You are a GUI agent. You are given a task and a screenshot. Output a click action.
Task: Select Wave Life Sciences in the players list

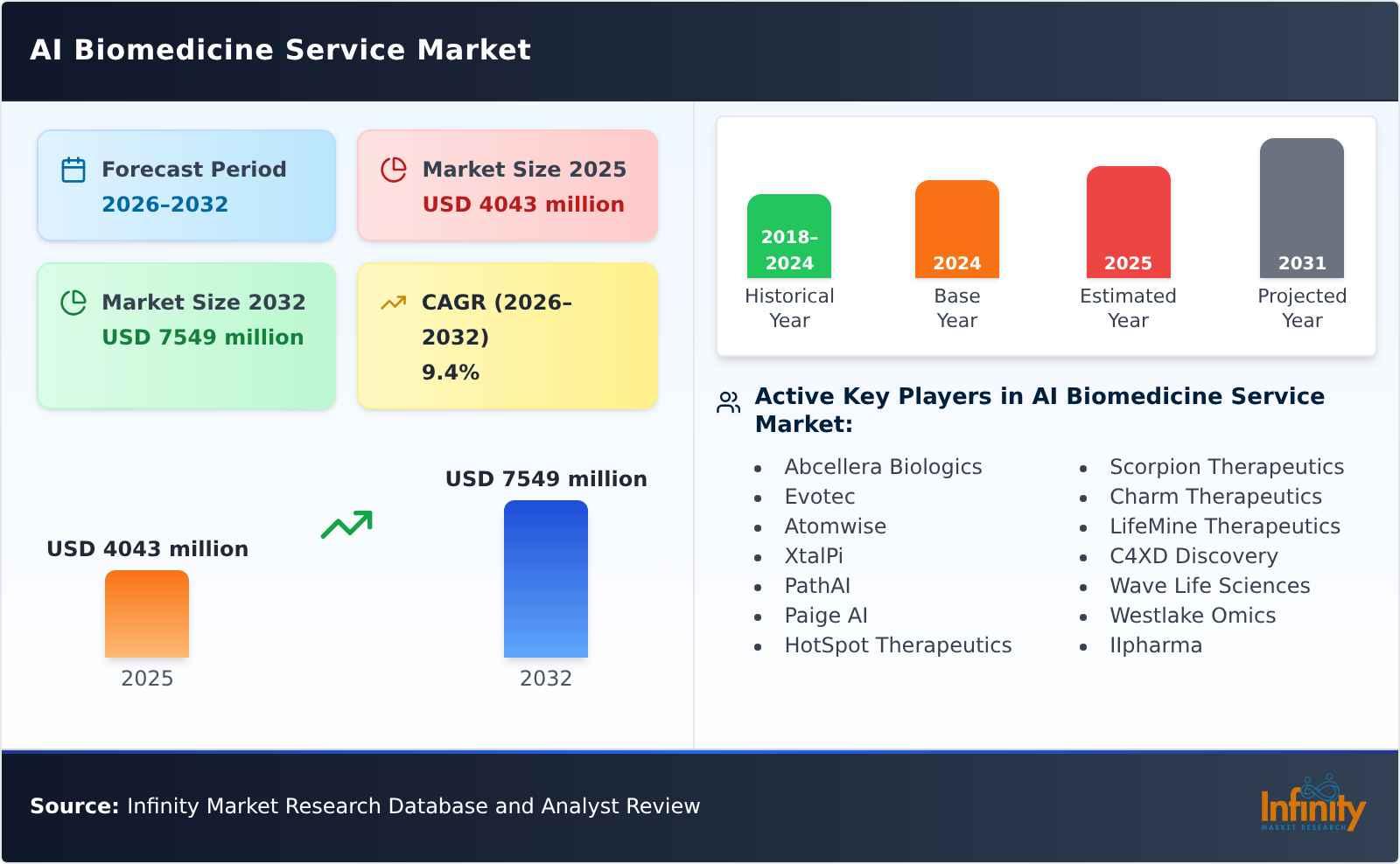(x=1210, y=586)
